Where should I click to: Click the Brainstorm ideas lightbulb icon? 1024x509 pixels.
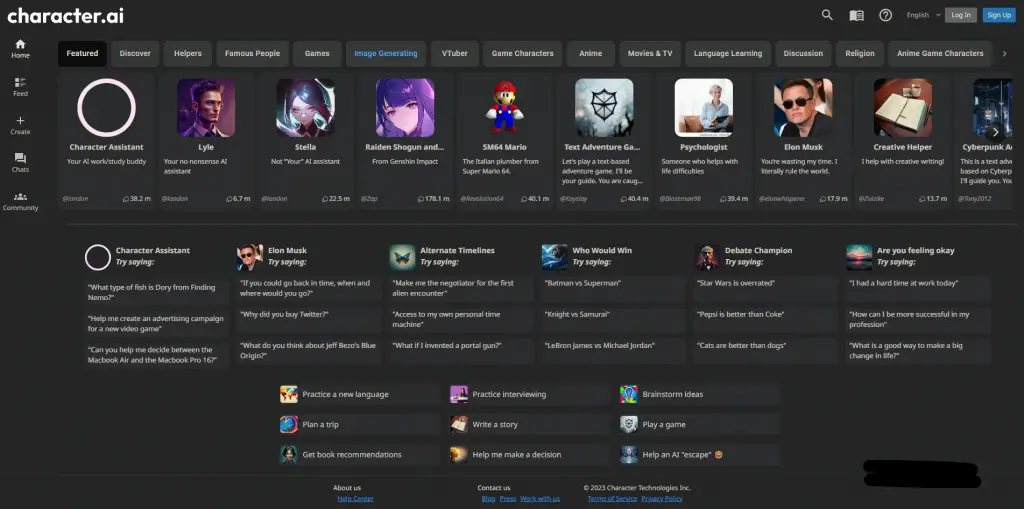(628, 394)
